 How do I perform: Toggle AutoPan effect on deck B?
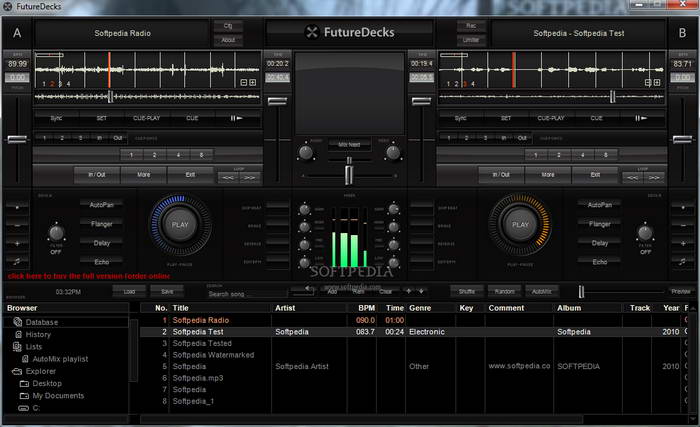click(600, 205)
